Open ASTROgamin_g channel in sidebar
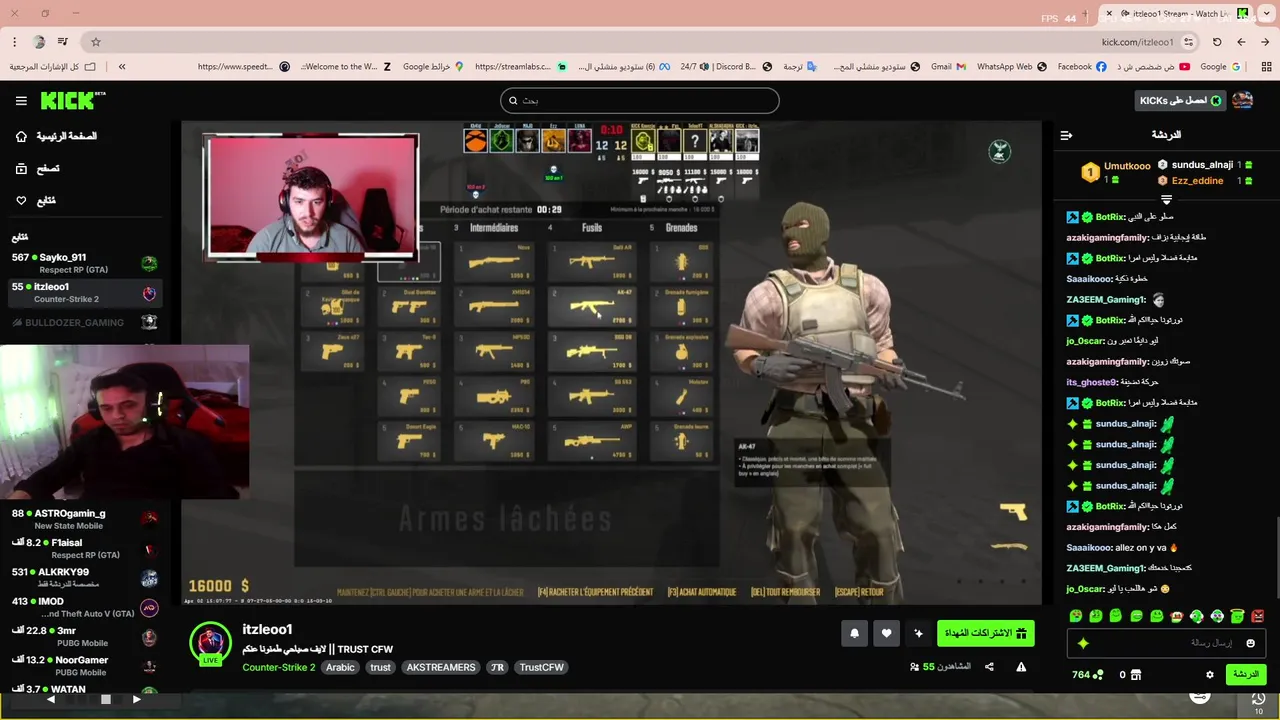 pos(84,519)
